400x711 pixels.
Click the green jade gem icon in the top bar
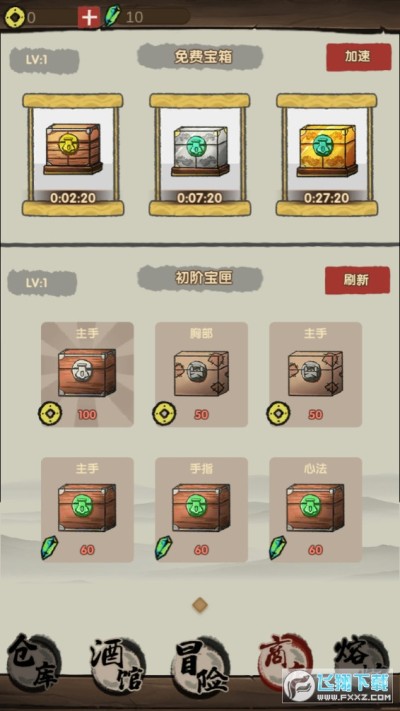tap(112, 16)
